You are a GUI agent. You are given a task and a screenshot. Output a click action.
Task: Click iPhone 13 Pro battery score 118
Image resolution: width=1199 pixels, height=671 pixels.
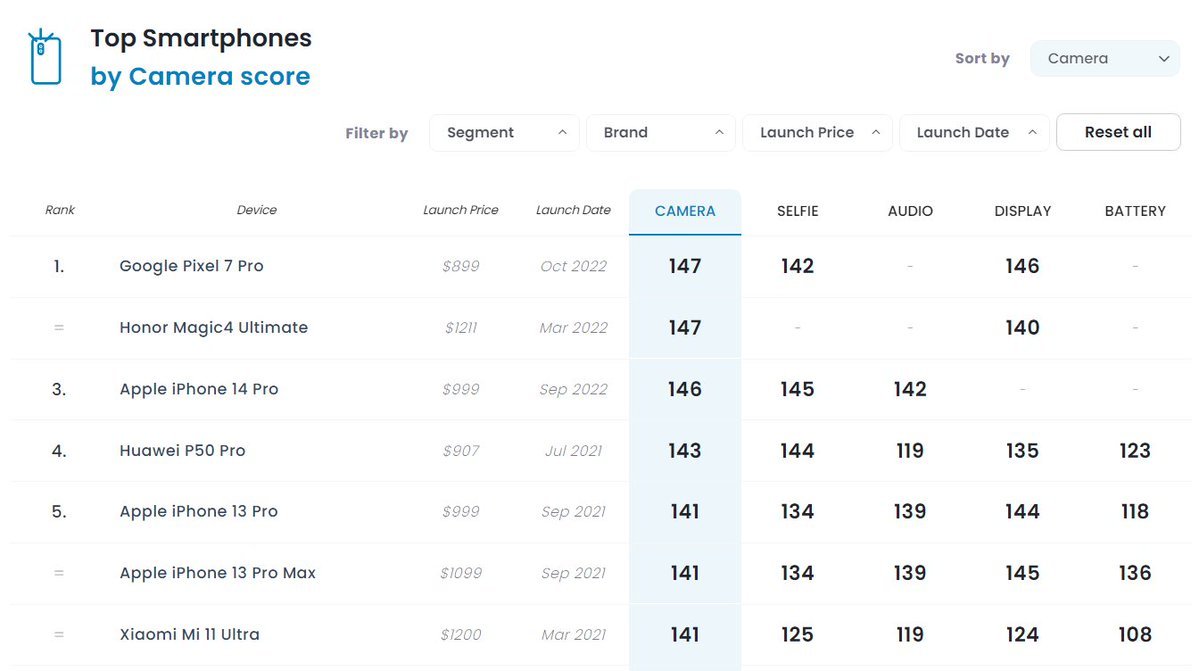click(1135, 511)
